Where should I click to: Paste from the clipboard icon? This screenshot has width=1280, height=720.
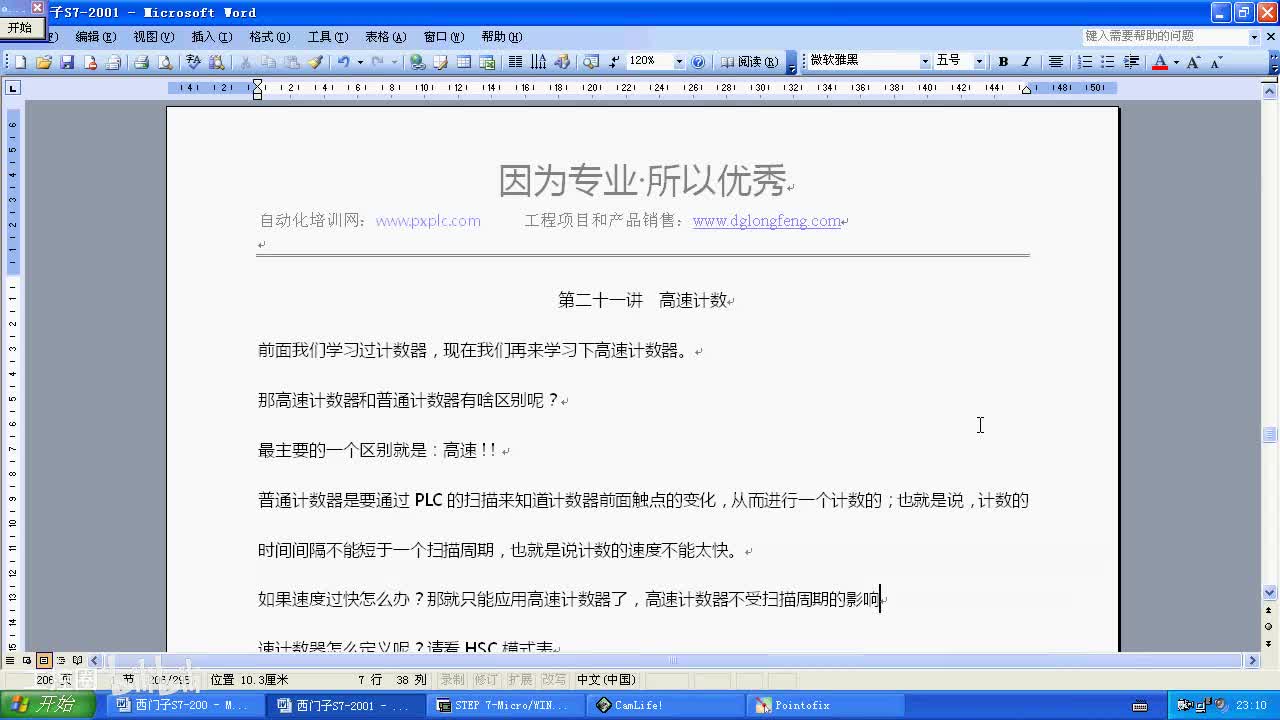pyautogui.click(x=291, y=62)
